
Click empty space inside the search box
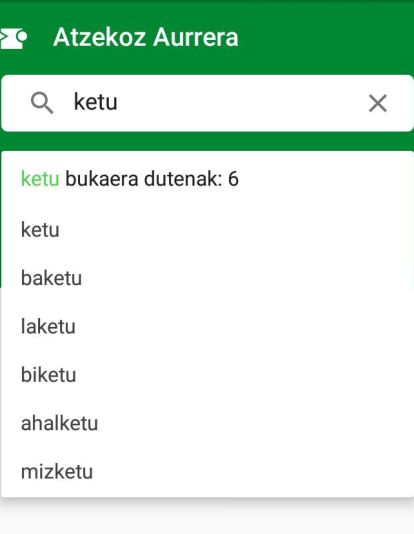point(238,103)
